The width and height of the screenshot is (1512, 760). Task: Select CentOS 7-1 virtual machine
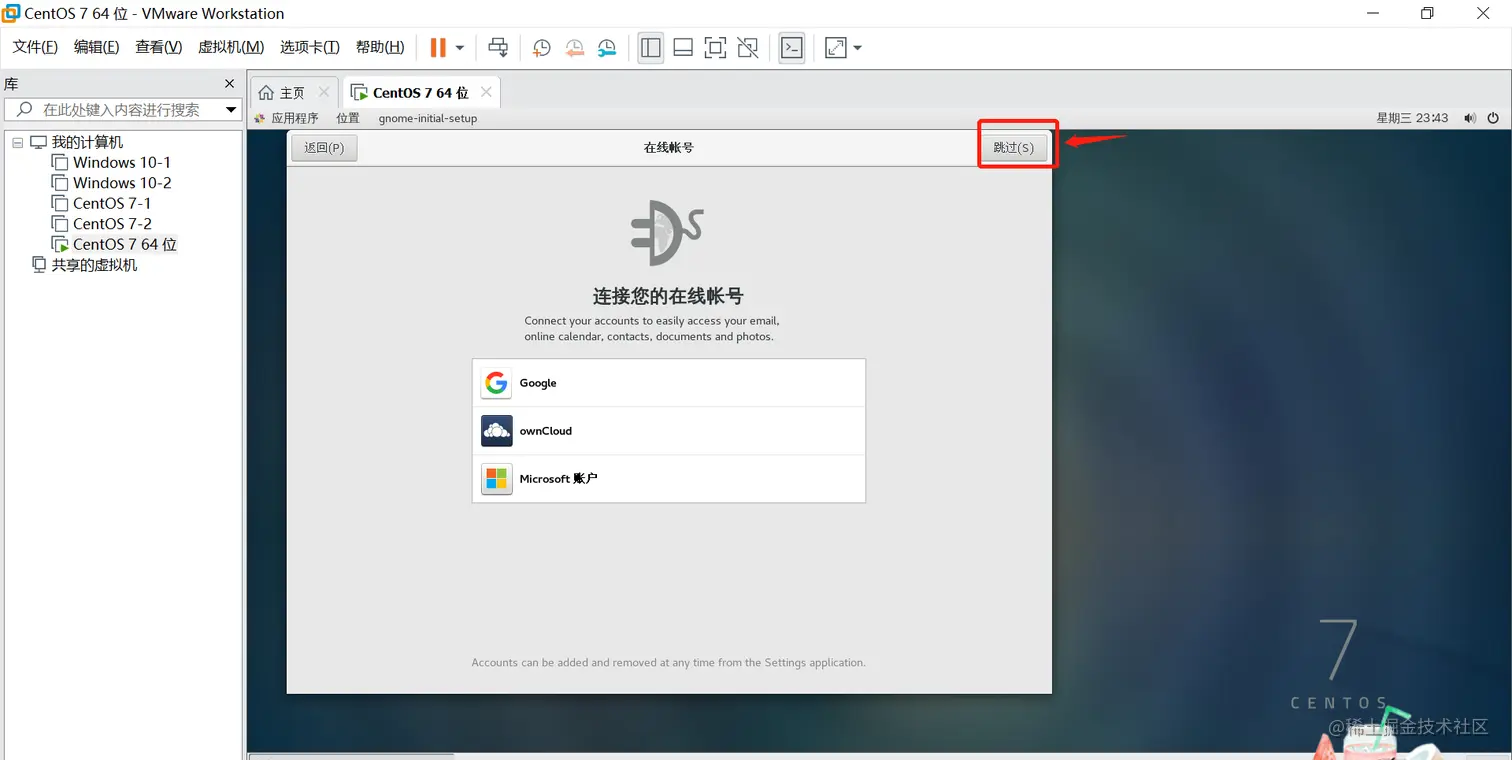point(112,203)
